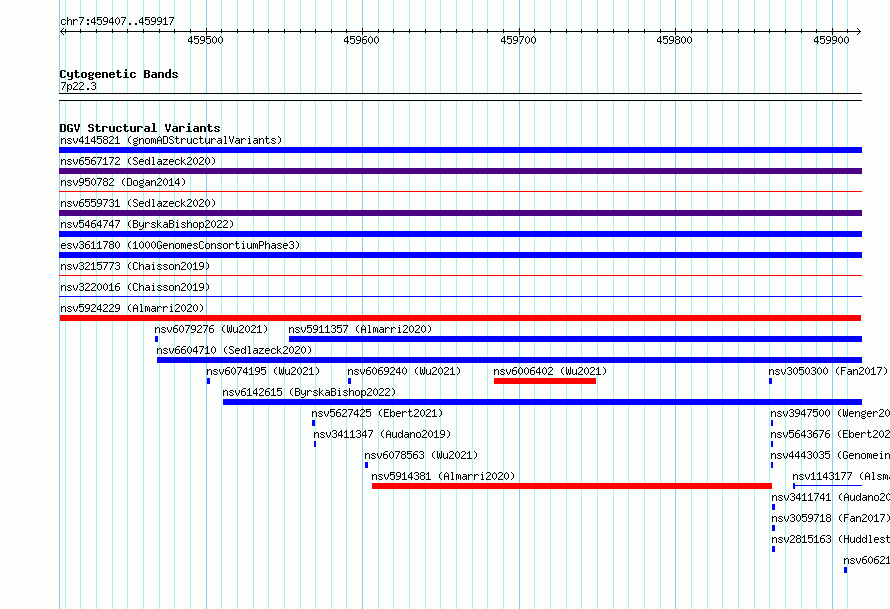The height and width of the screenshot is (609, 890).
Task: Click the small blue nsv6078563 marker
Action: (366, 465)
